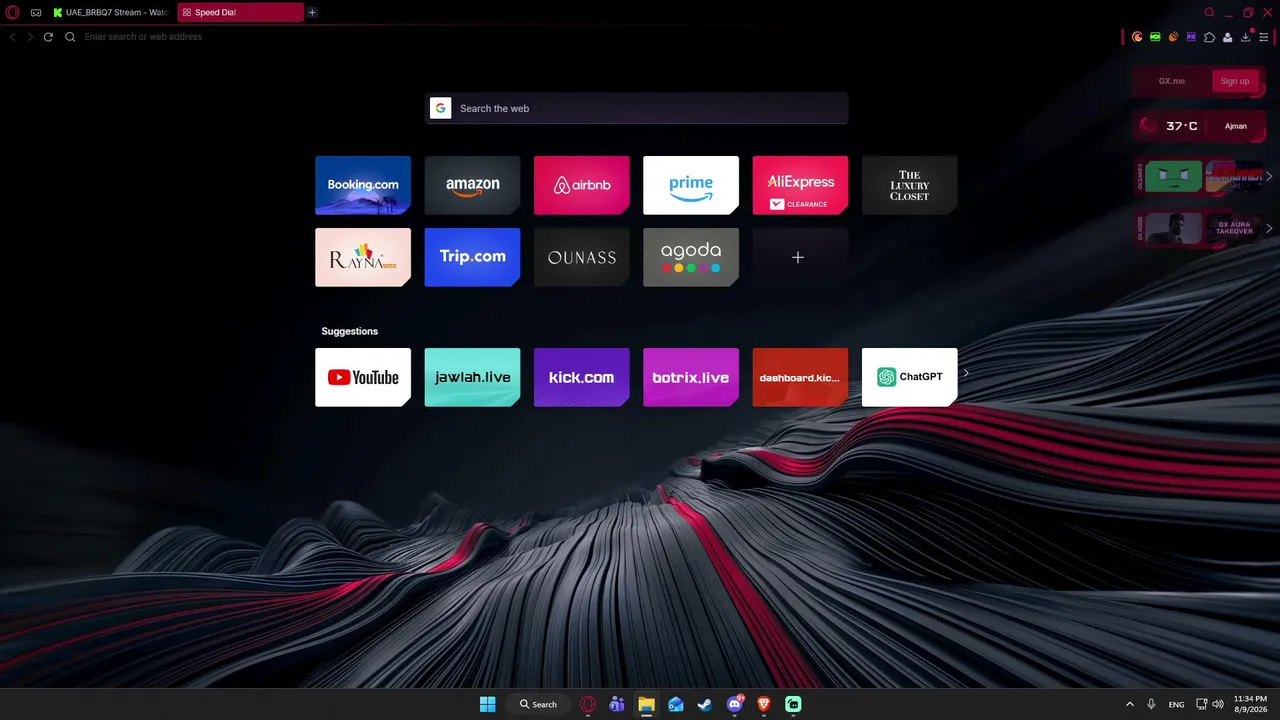The width and height of the screenshot is (1280, 720).
Task: Open the orange crescent extension icon
Action: tap(1137, 37)
